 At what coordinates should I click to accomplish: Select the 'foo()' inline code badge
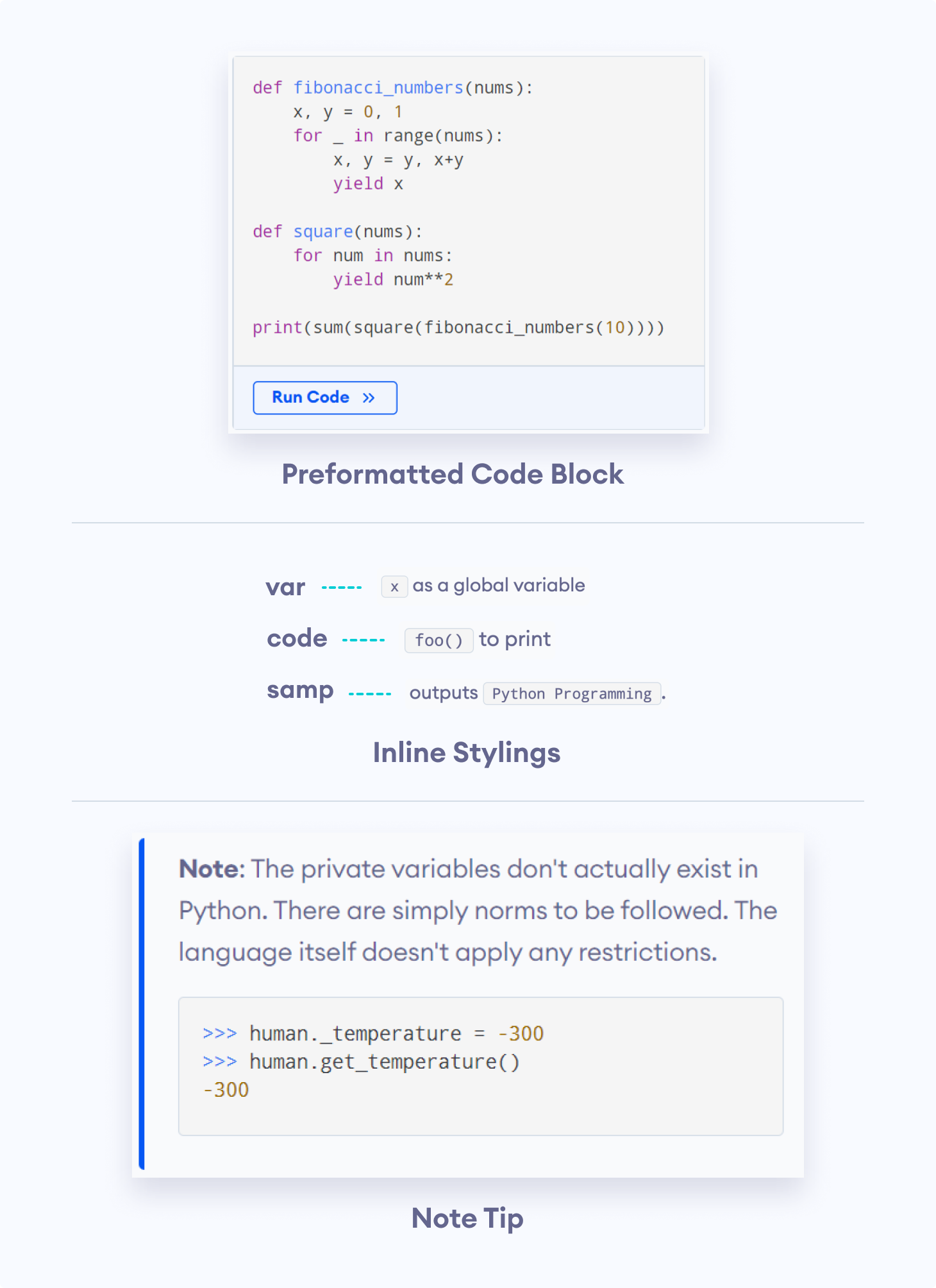[x=439, y=640]
